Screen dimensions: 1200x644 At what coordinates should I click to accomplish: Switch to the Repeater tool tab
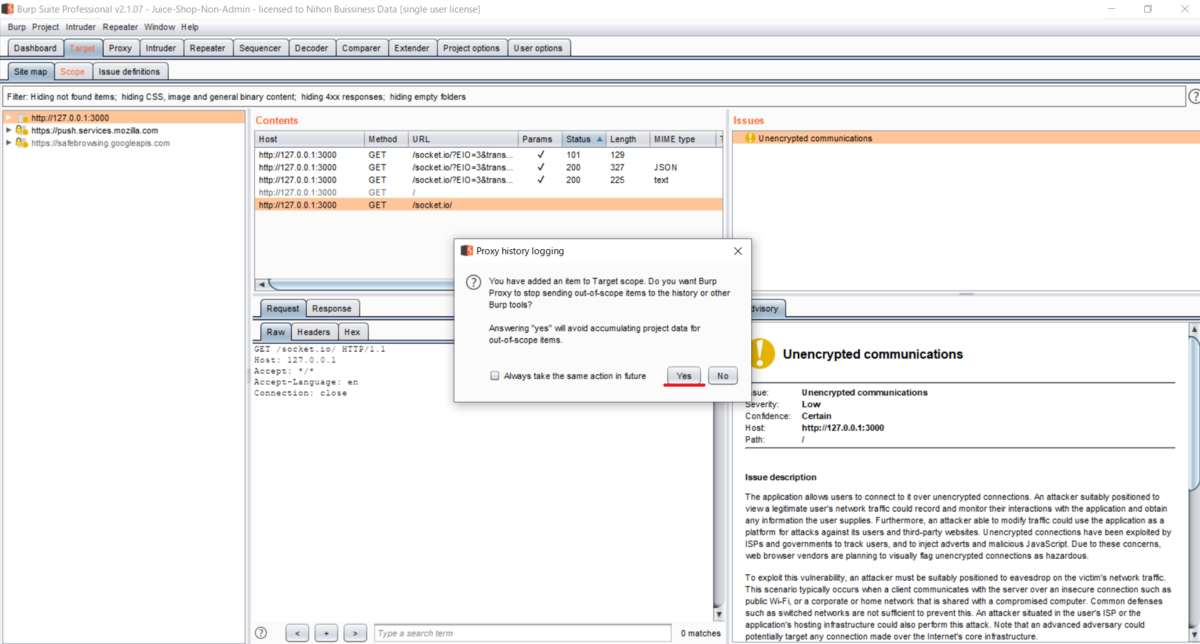pyautogui.click(x=208, y=48)
